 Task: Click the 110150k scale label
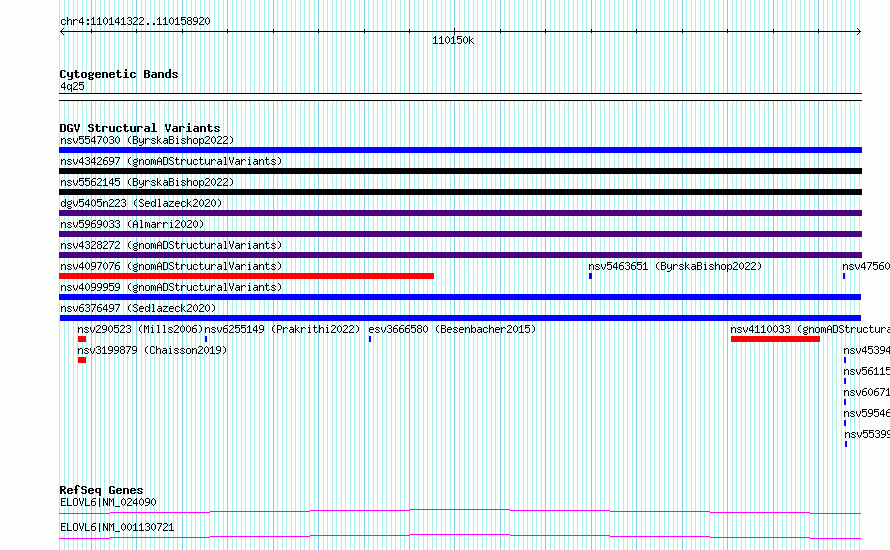(x=453, y=40)
